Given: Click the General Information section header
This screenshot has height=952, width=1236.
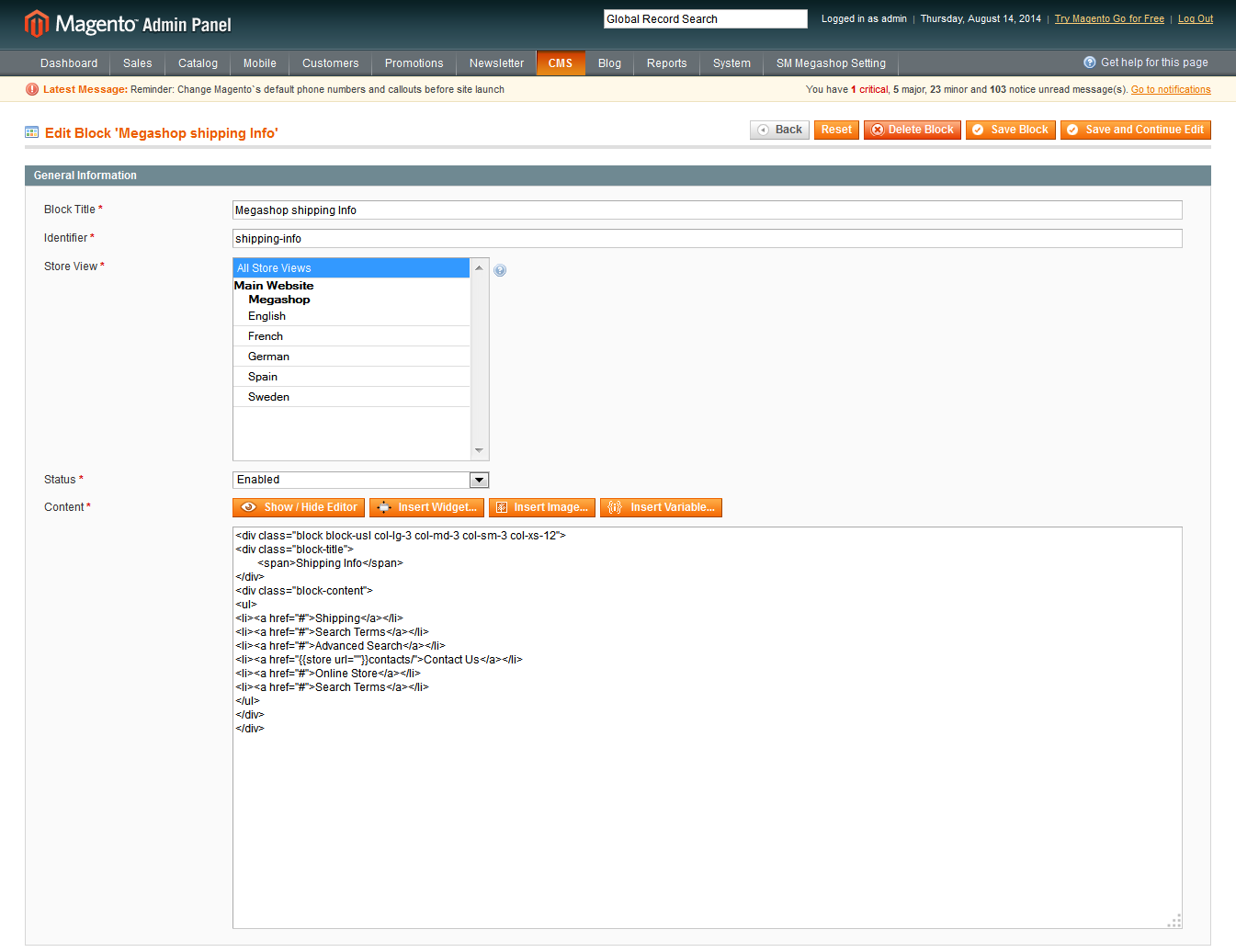Looking at the screenshot, I should 618,176.
